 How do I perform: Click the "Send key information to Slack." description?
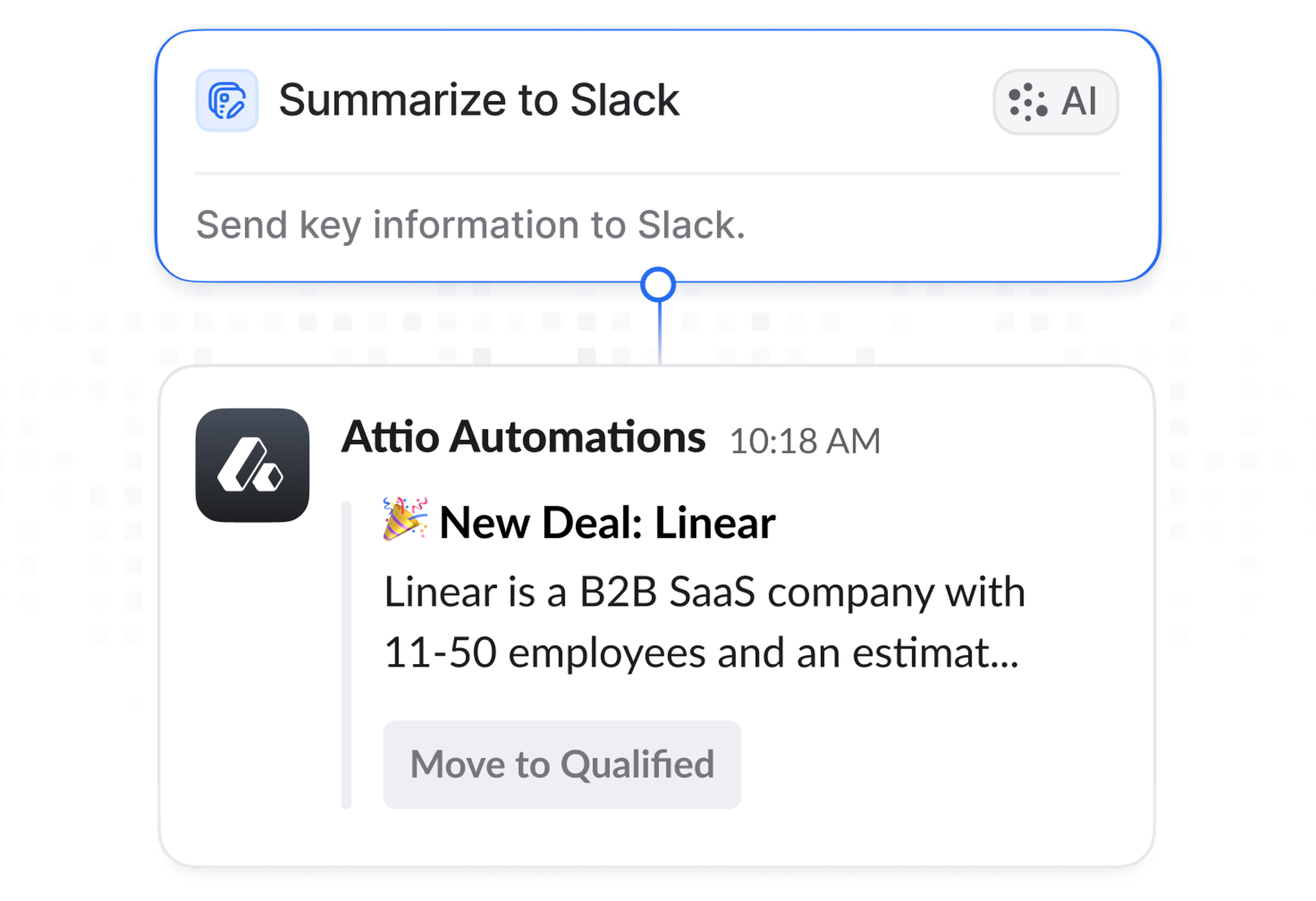pyautogui.click(x=470, y=225)
